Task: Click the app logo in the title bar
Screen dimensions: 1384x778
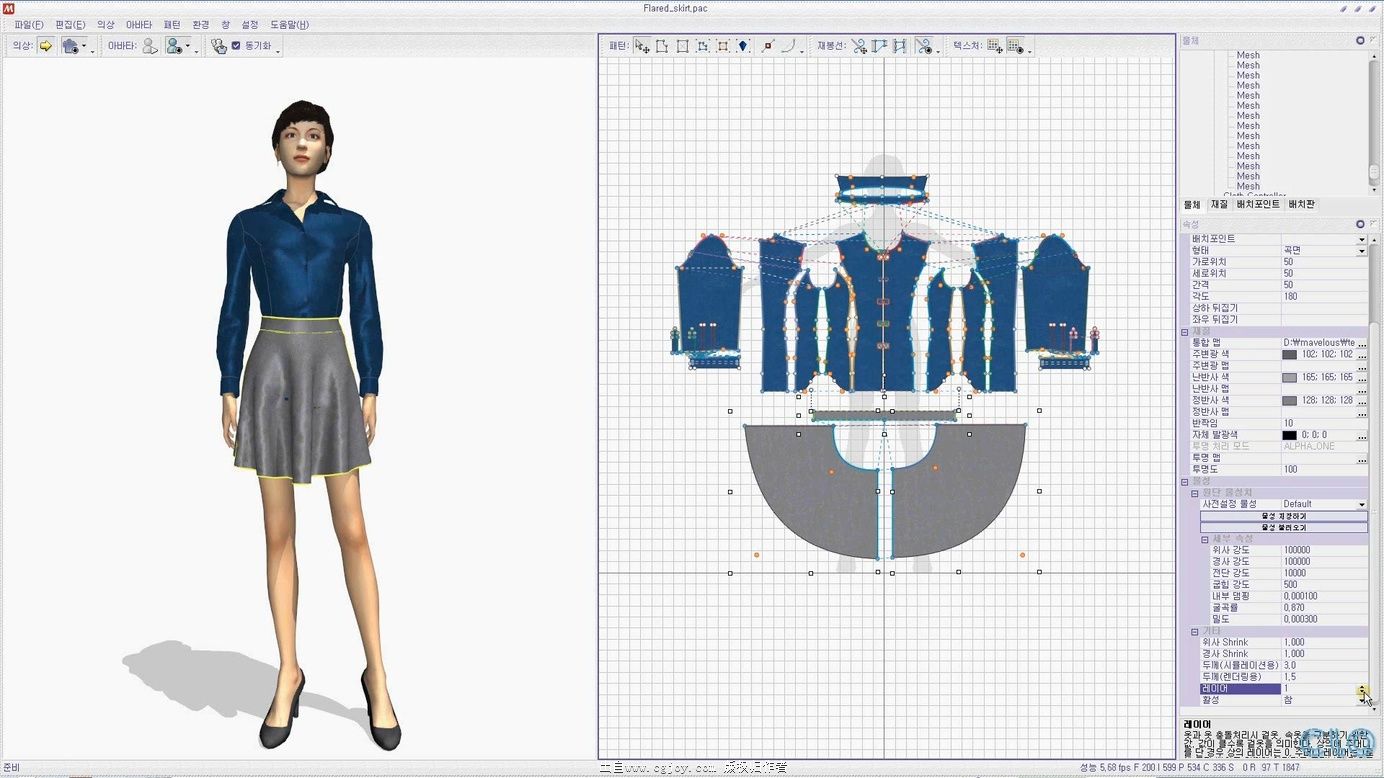Action: (x=7, y=7)
